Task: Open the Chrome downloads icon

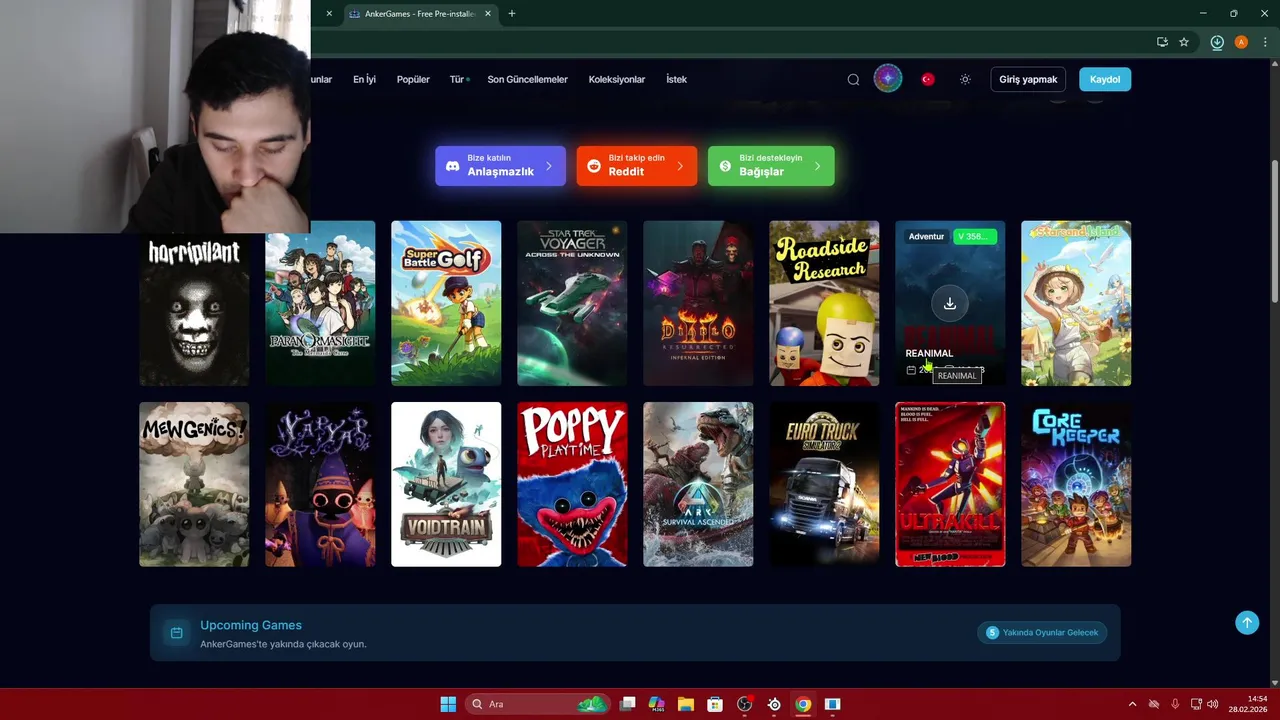Action: pos(1217,42)
